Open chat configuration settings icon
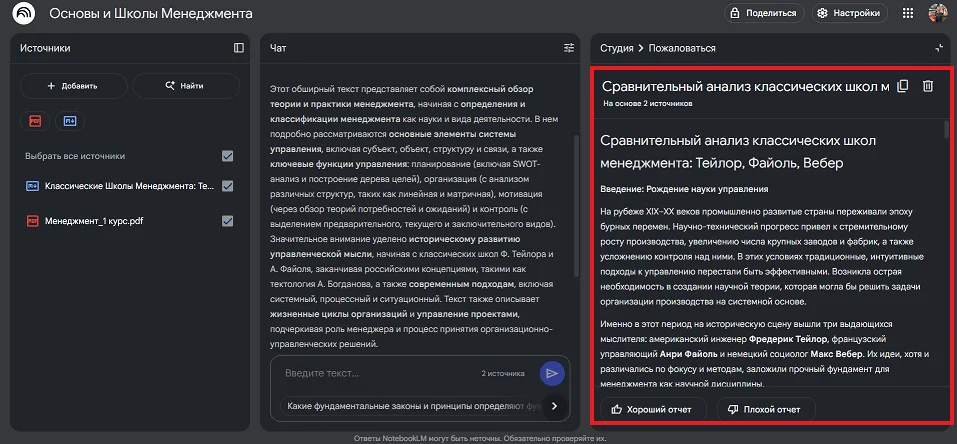This screenshot has height=444, width=957. point(569,47)
